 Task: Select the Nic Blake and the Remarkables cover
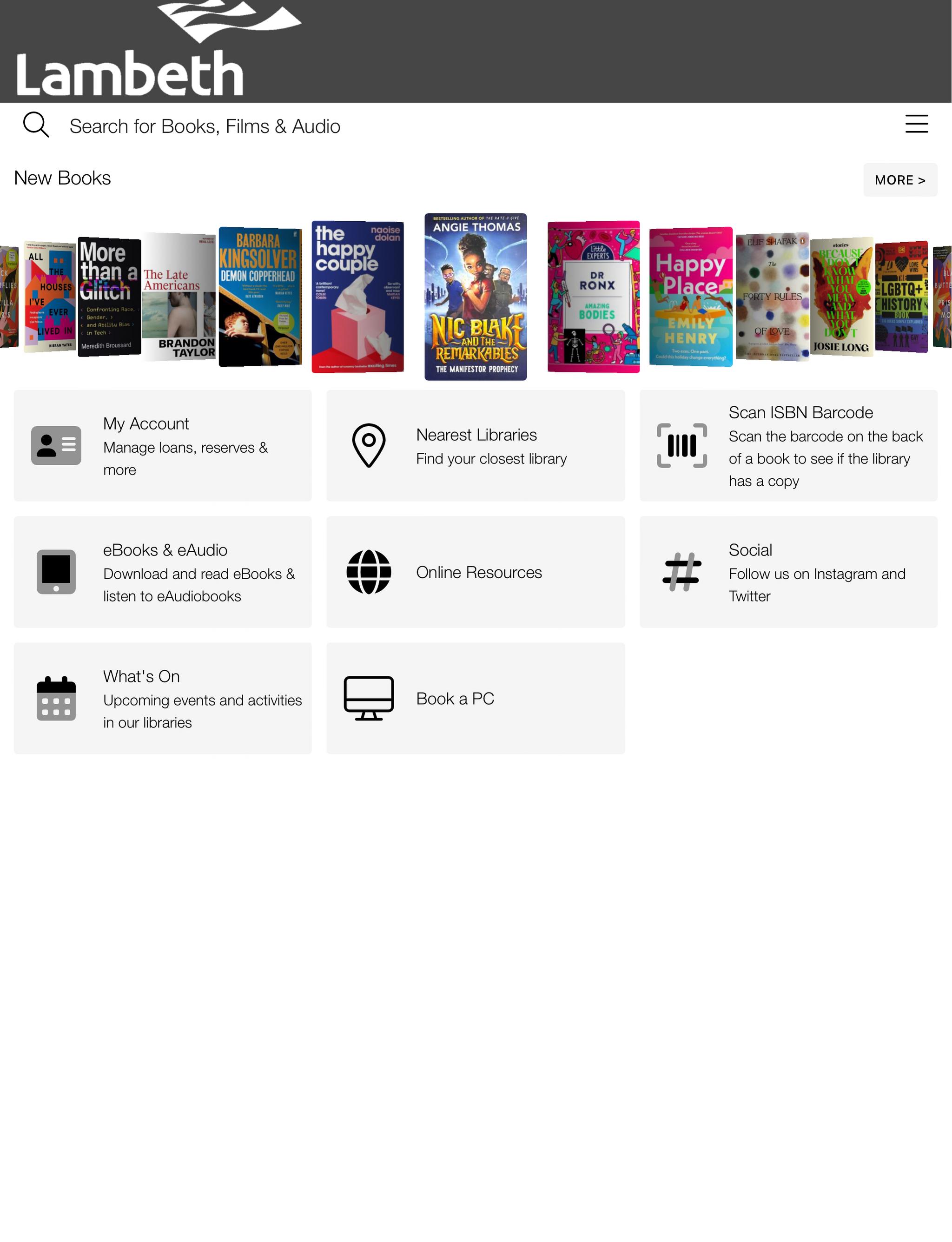click(x=476, y=297)
